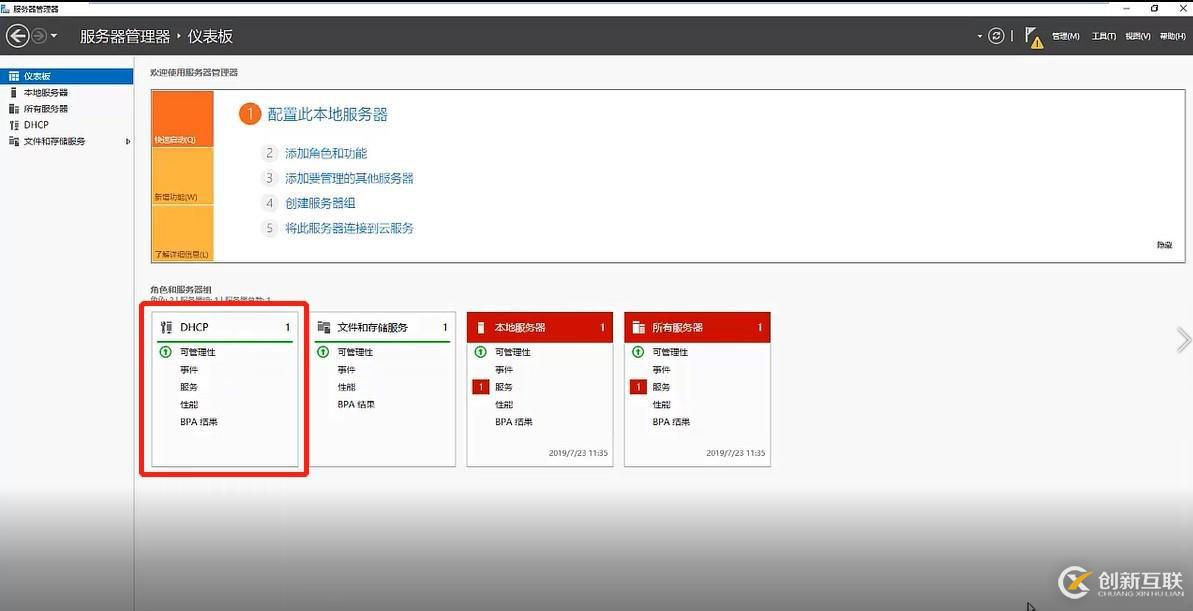The image size is (1193, 611).
Task: Click 可管理性 in the 本地服务器 tile
Action: tap(513, 352)
